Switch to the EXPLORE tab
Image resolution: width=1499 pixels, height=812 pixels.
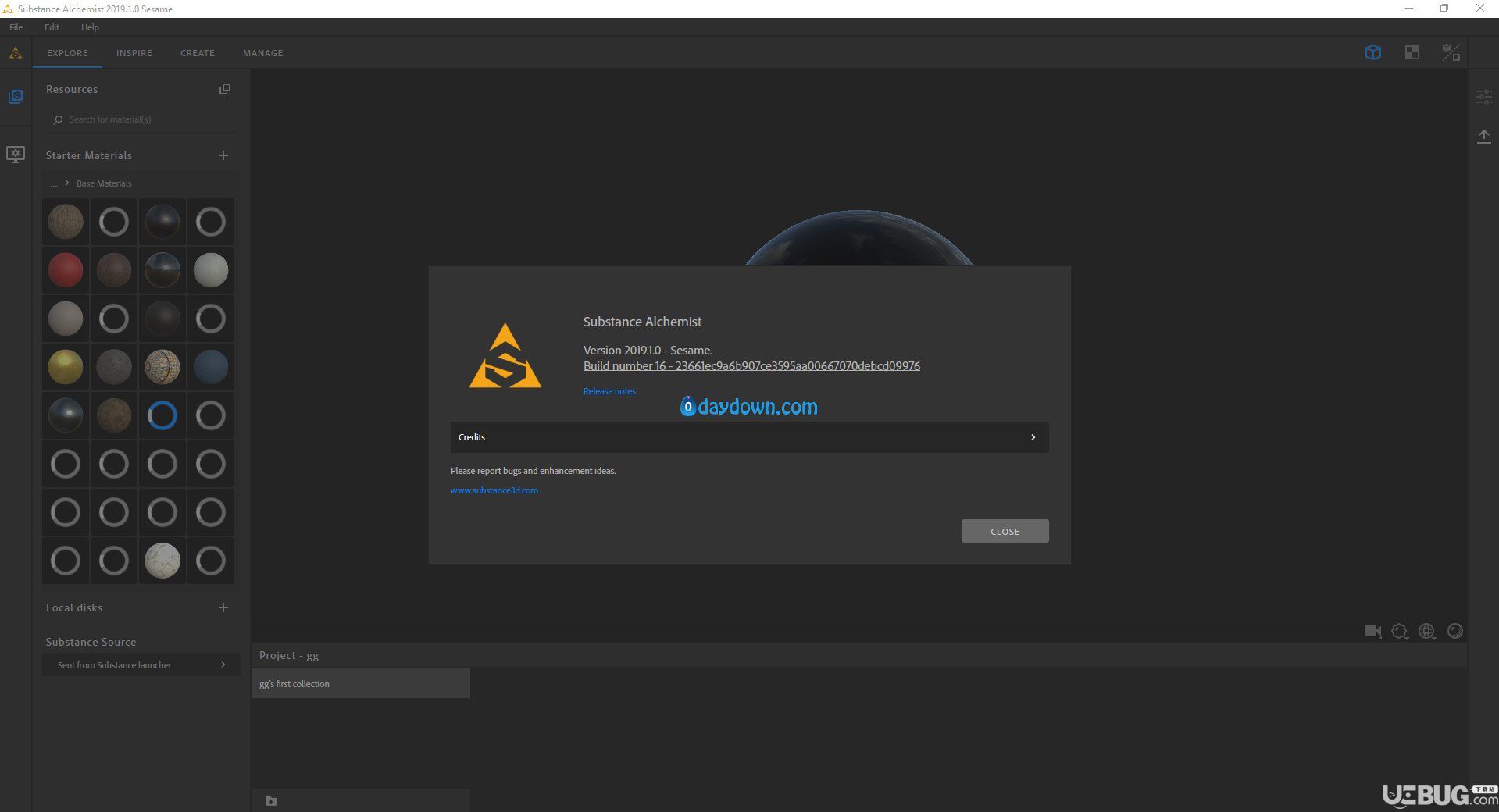point(67,53)
